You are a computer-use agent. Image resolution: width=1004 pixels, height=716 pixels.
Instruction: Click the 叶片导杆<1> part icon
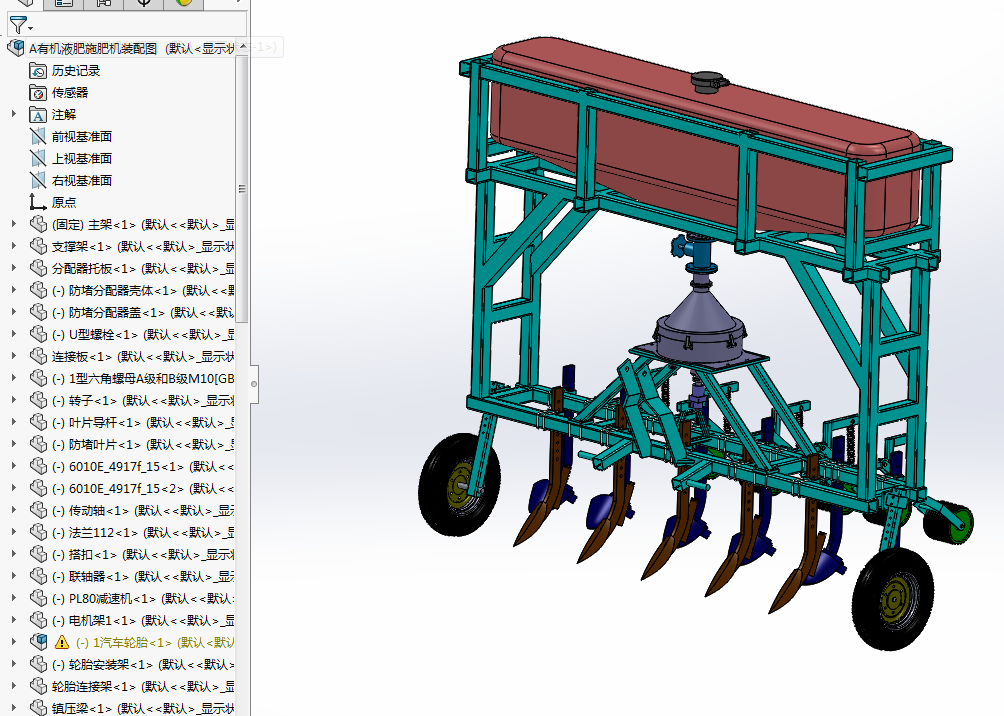38,422
